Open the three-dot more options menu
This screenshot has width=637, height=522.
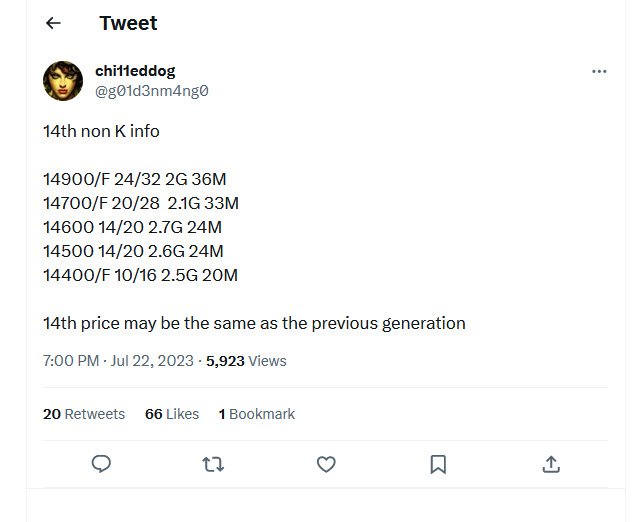(x=599, y=71)
